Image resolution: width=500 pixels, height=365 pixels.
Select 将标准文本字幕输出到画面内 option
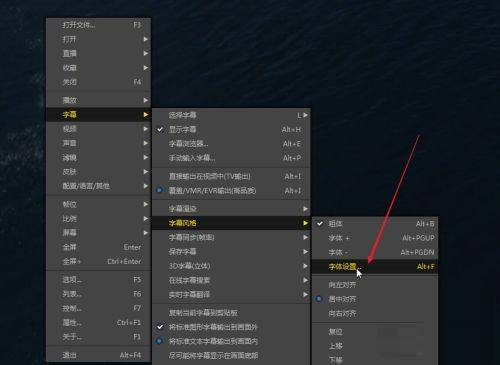231,341
